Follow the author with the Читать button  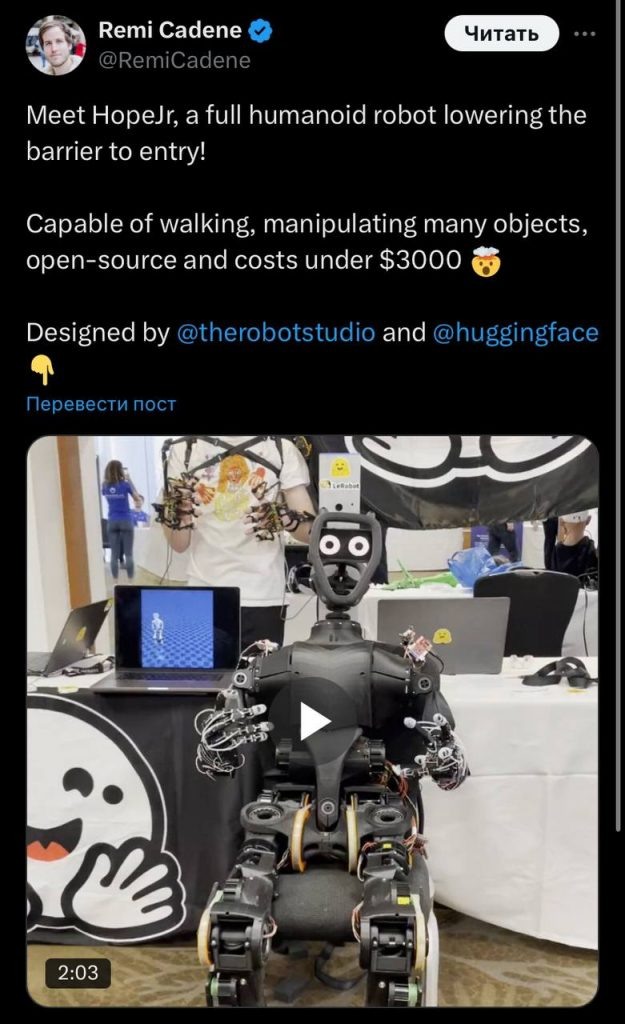pos(502,33)
